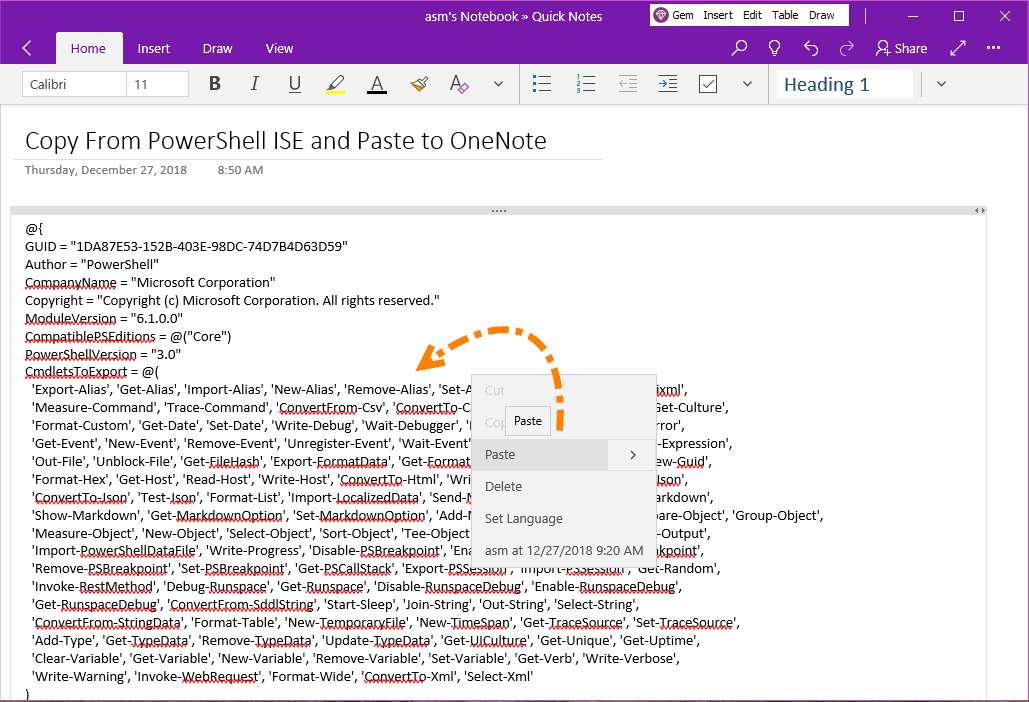The image size is (1029, 702).
Task: Increase the paragraph indent
Action: [667, 83]
